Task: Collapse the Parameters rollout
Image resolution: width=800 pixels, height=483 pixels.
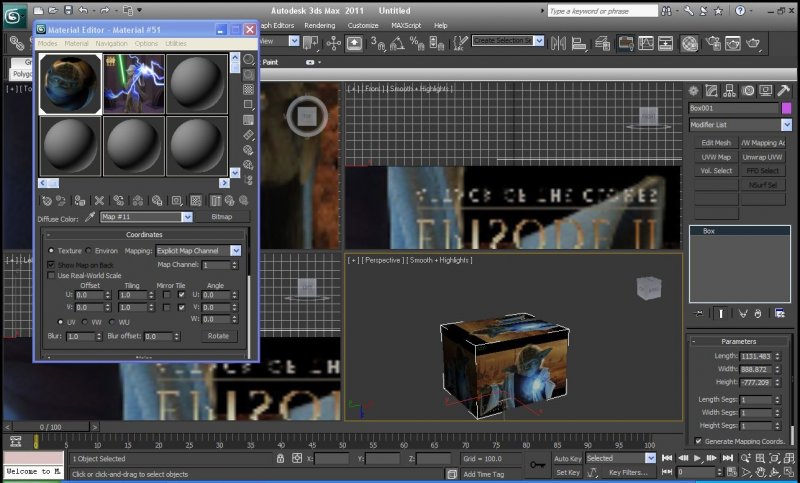Action: (738, 341)
